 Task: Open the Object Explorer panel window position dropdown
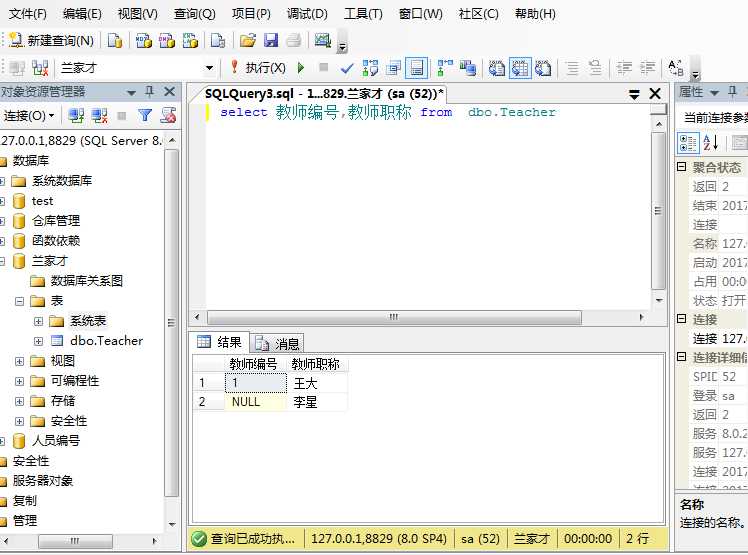[x=131, y=92]
